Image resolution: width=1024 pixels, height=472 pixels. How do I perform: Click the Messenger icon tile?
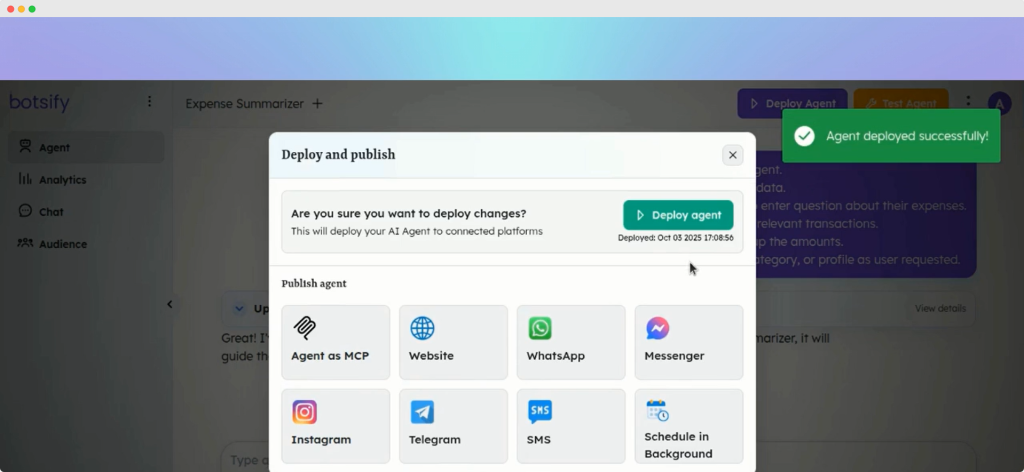657,328
